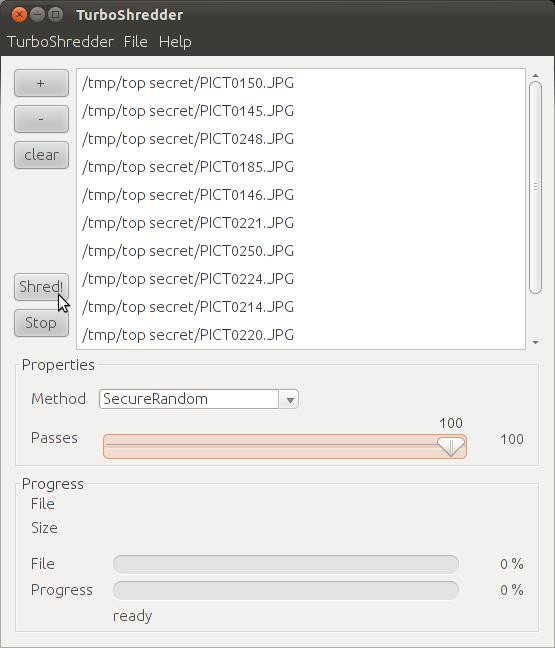Open the Method dropdown arrow
The height and width of the screenshot is (648, 555).
[x=289, y=399]
